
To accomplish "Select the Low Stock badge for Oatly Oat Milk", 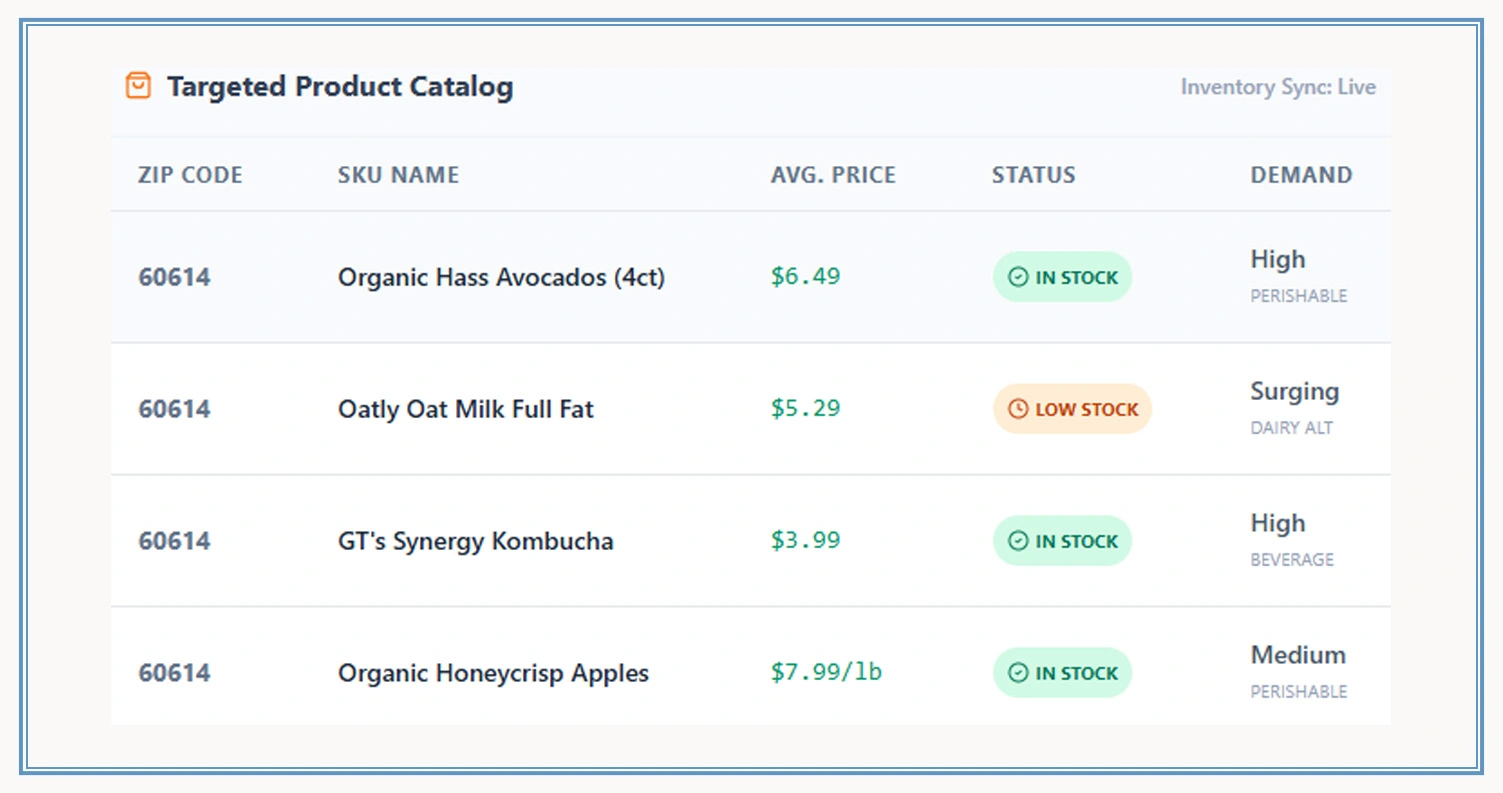I will (1072, 409).
